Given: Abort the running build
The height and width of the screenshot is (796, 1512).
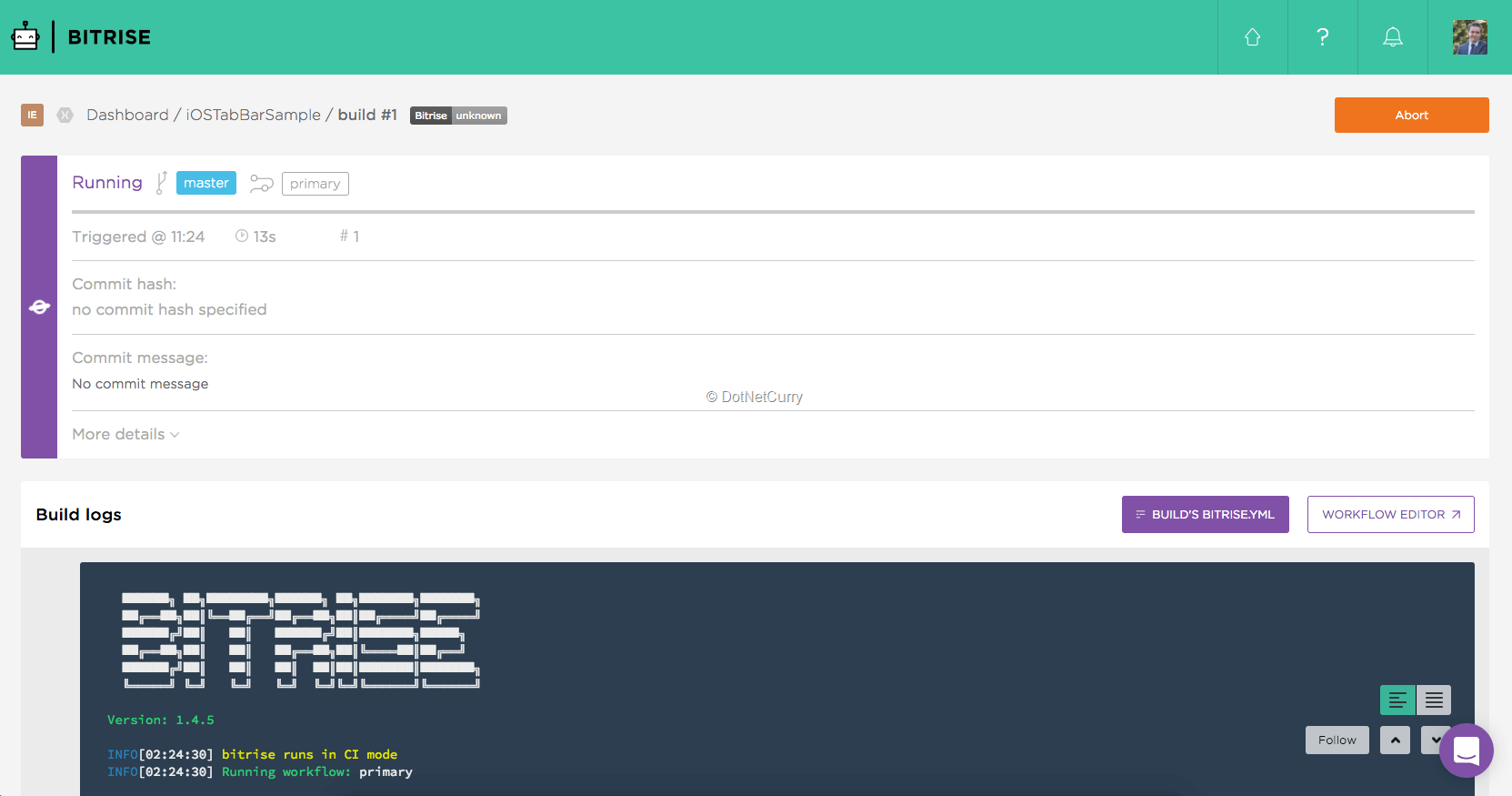Looking at the screenshot, I should 1411,115.
